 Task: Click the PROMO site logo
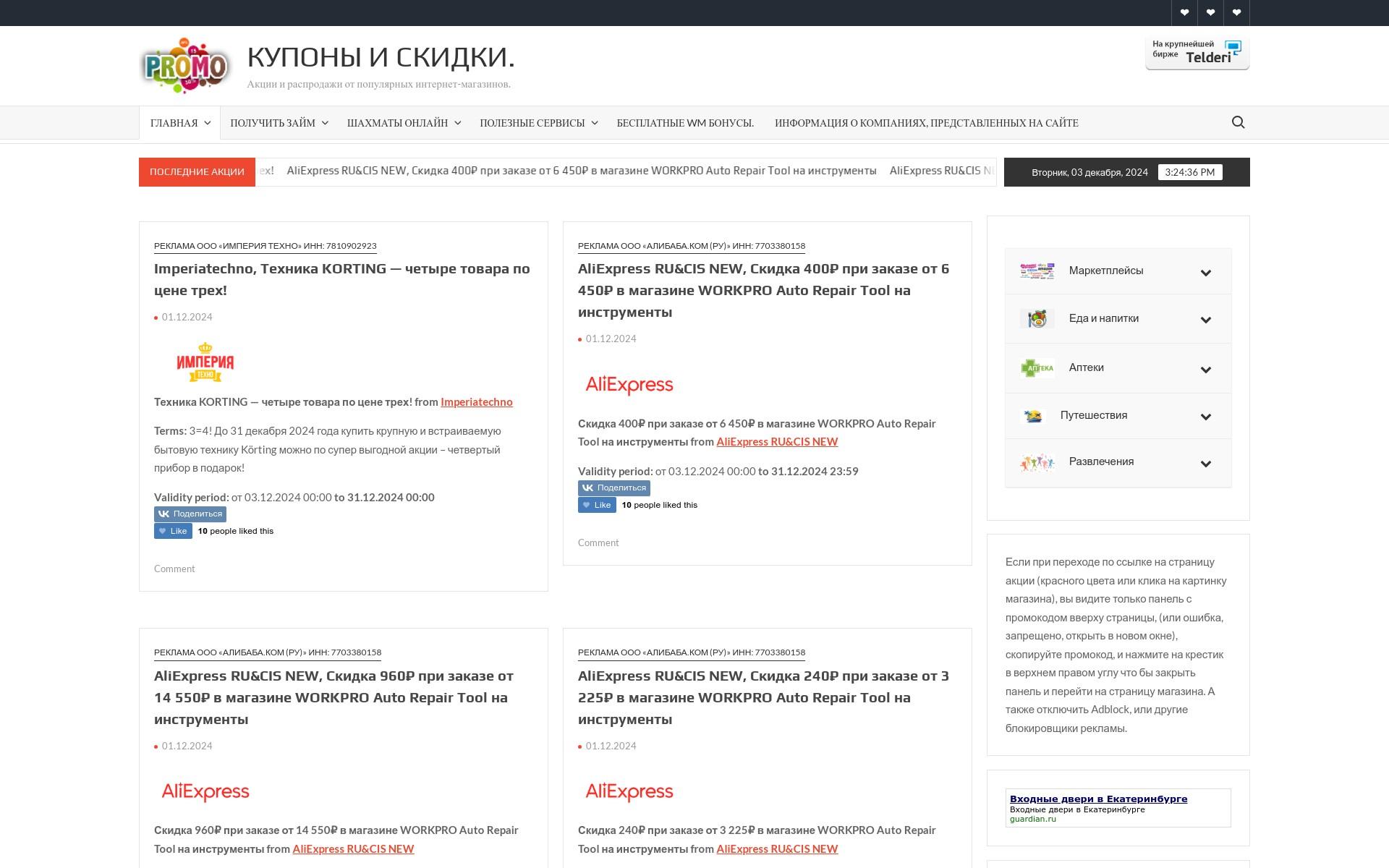186,66
